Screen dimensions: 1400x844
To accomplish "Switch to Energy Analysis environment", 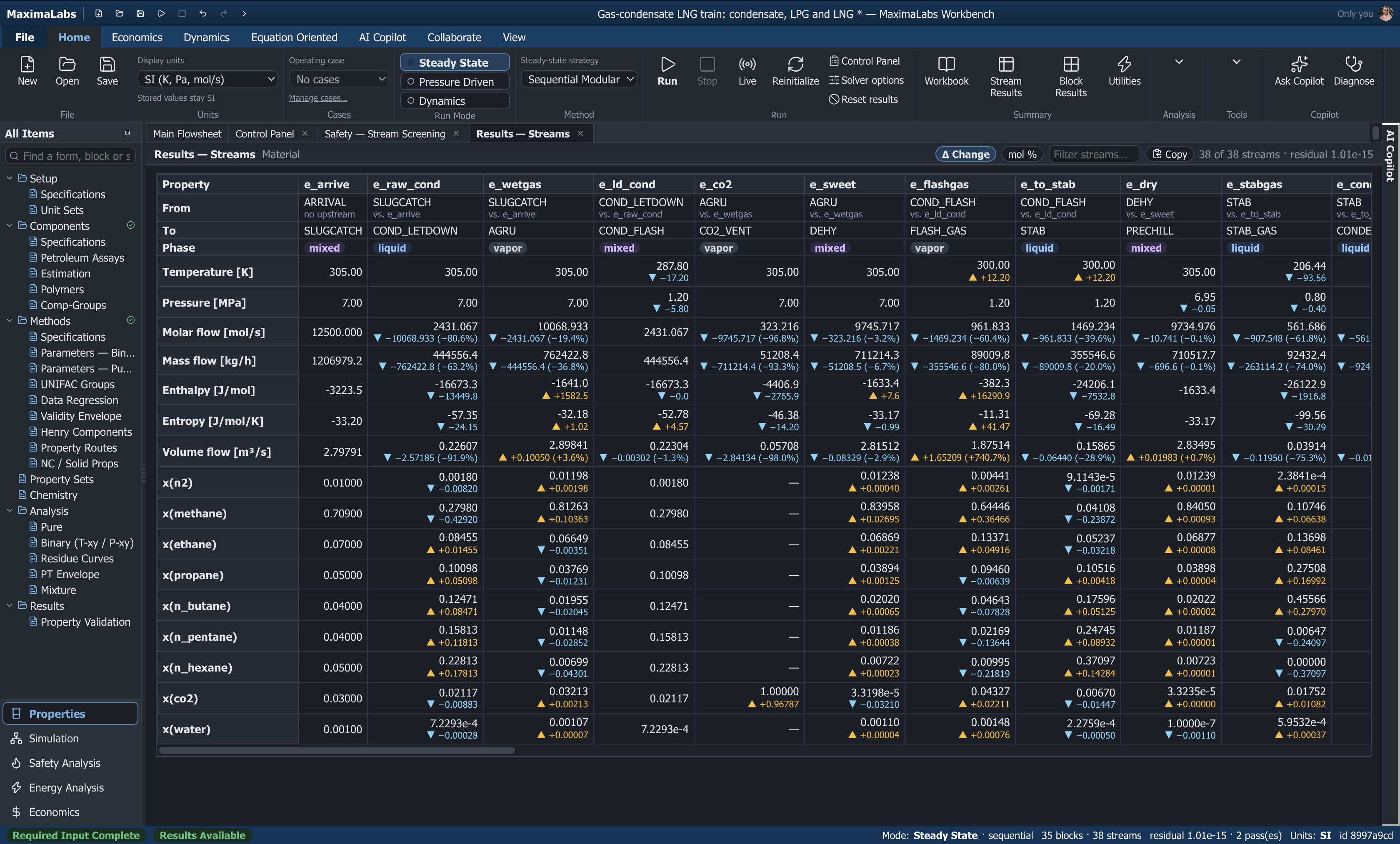I will [x=70, y=787].
